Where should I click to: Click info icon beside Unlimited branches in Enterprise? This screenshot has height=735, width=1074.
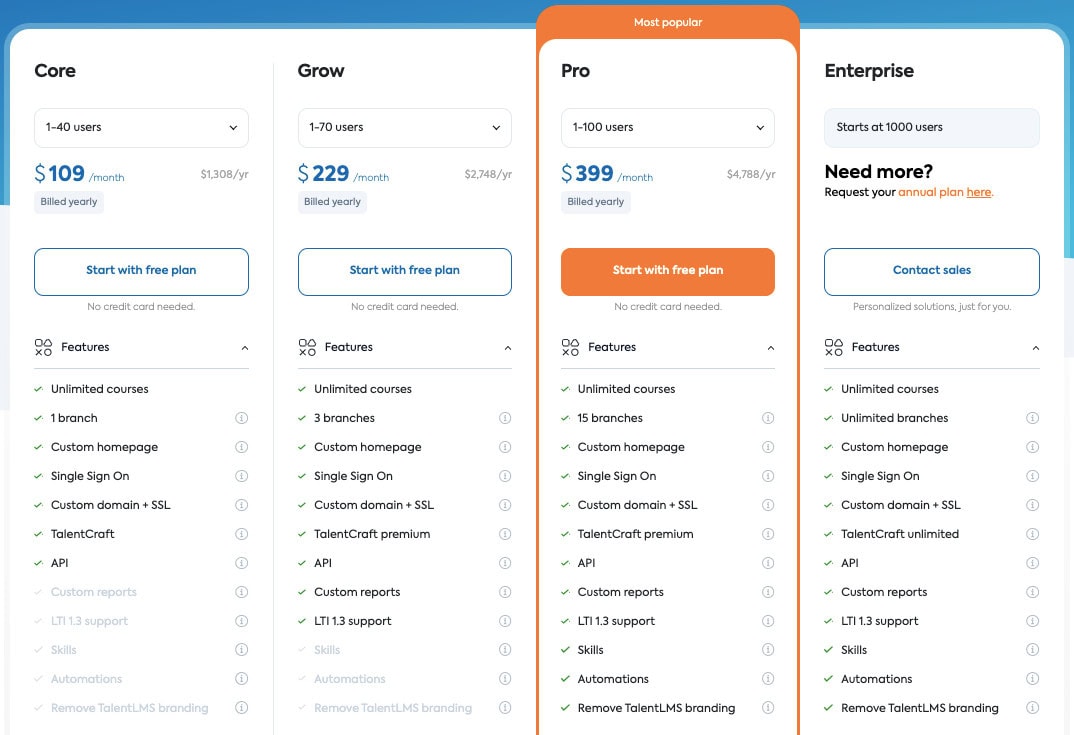(x=1032, y=418)
